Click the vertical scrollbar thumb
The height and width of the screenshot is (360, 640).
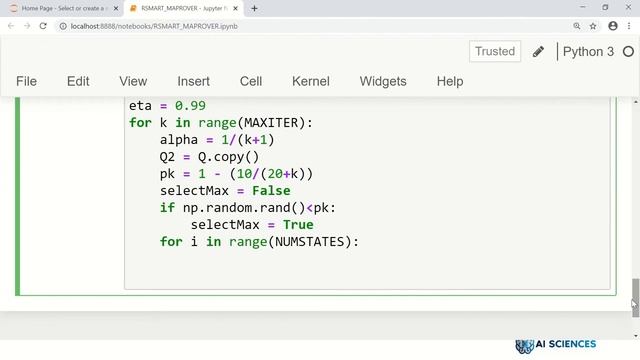(636, 298)
